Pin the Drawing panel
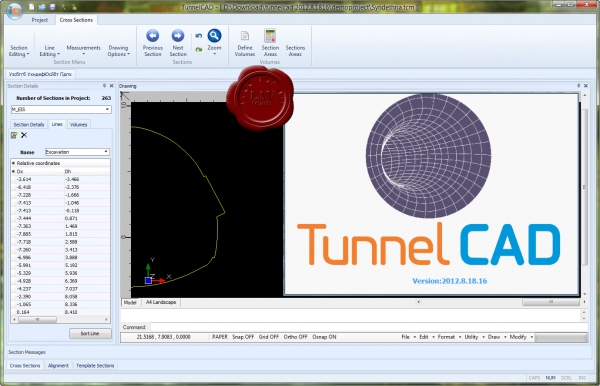Image resolution: width=600 pixels, height=386 pixels. 578,86
